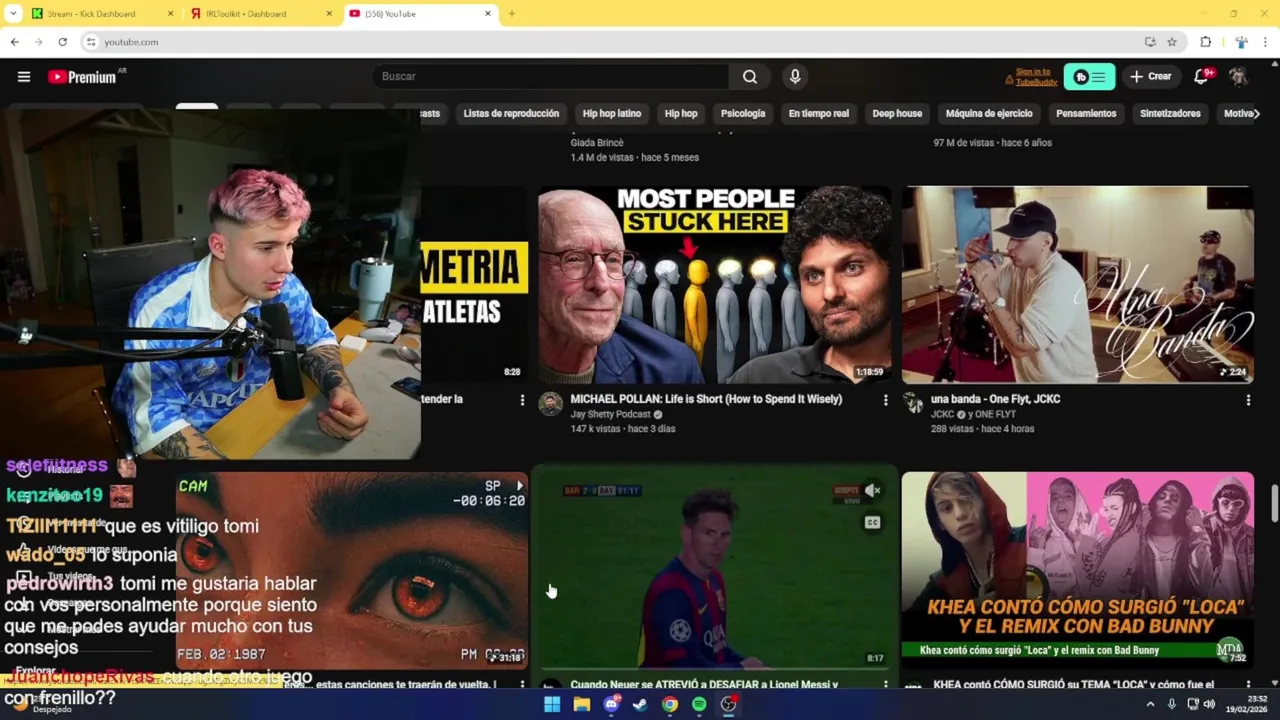1280x720 pixels.
Task: Play the Una Banda studio thumbnail
Action: point(1077,285)
